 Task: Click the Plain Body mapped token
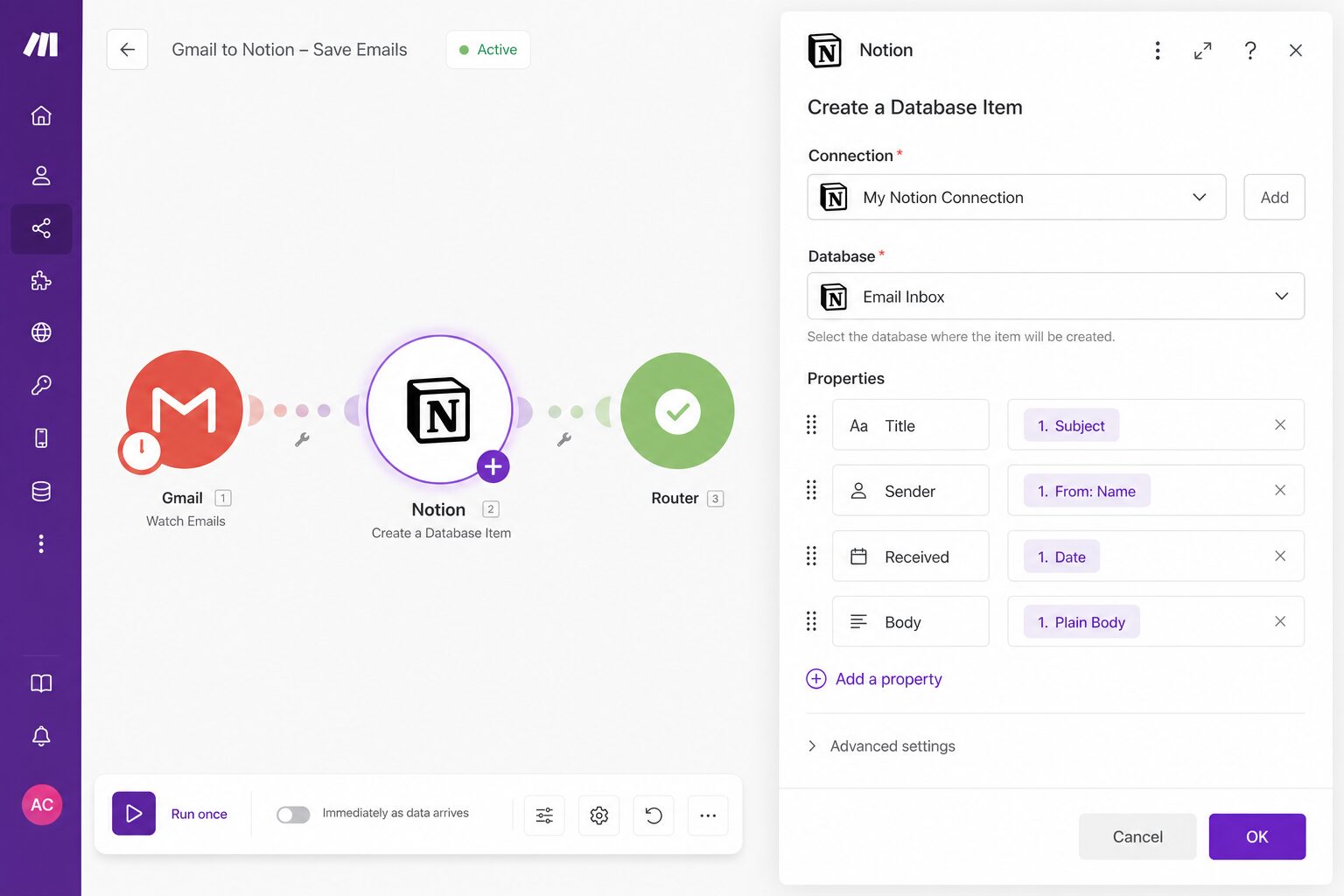click(x=1081, y=622)
